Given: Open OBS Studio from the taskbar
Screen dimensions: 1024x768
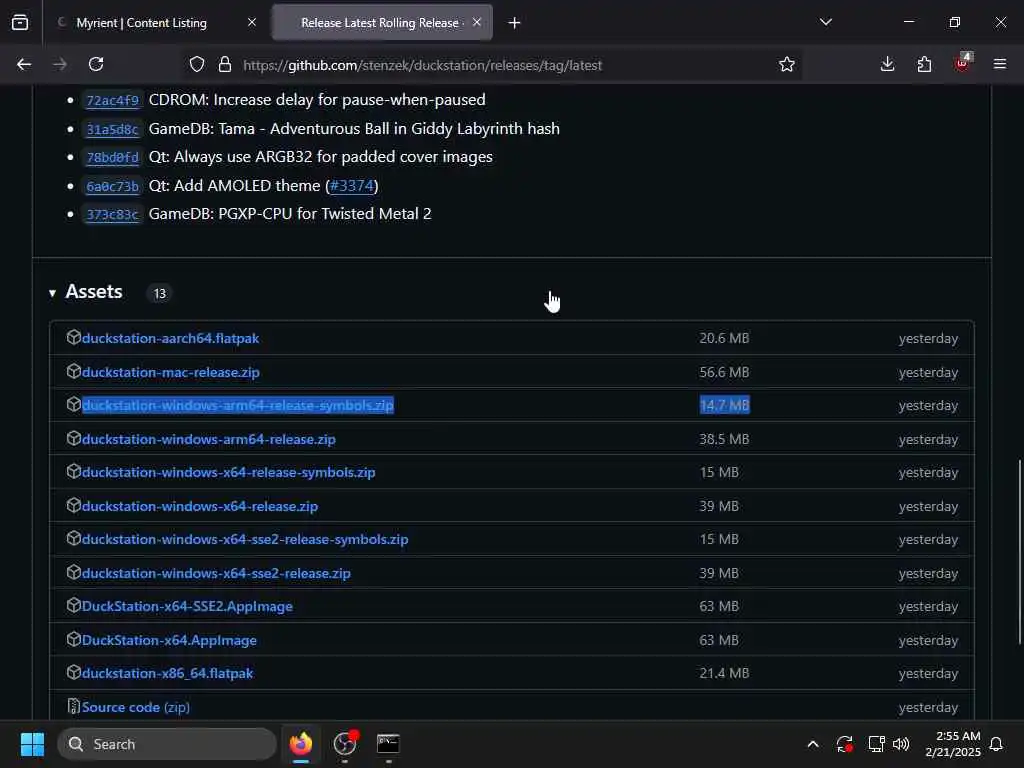Looking at the screenshot, I should click(x=345, y=744).
